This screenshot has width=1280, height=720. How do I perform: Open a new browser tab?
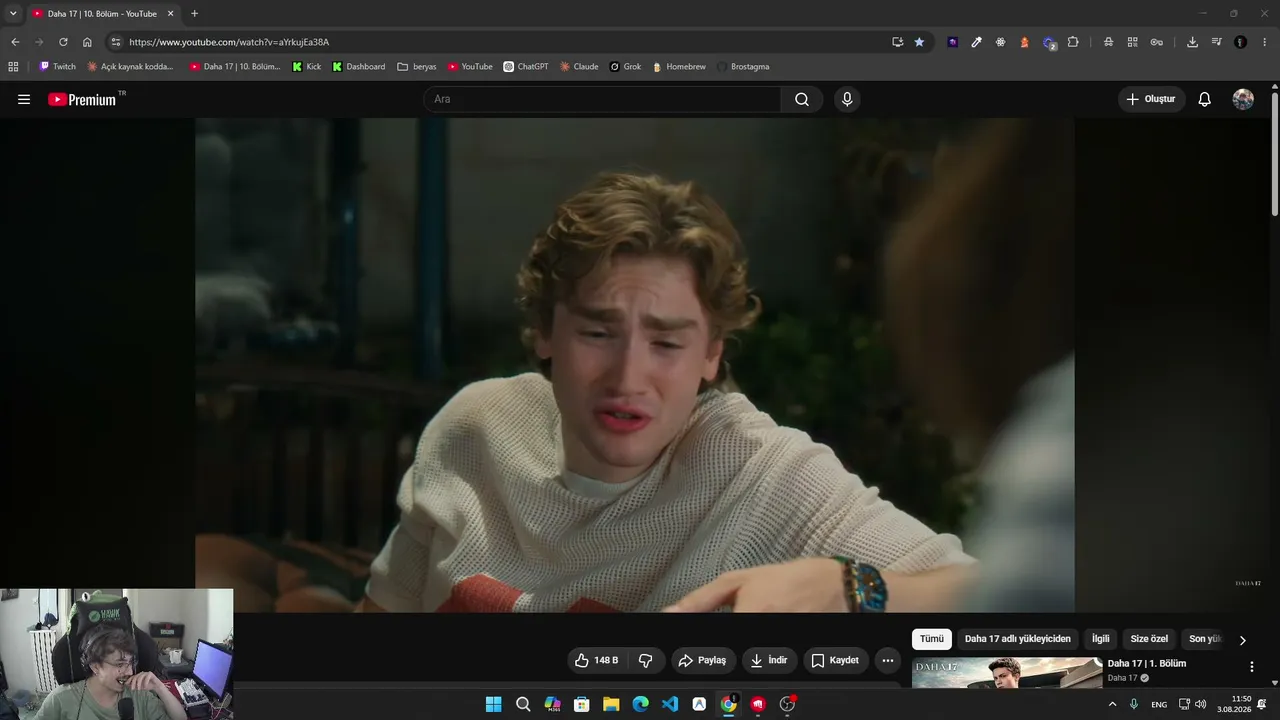tap(194, 13)
